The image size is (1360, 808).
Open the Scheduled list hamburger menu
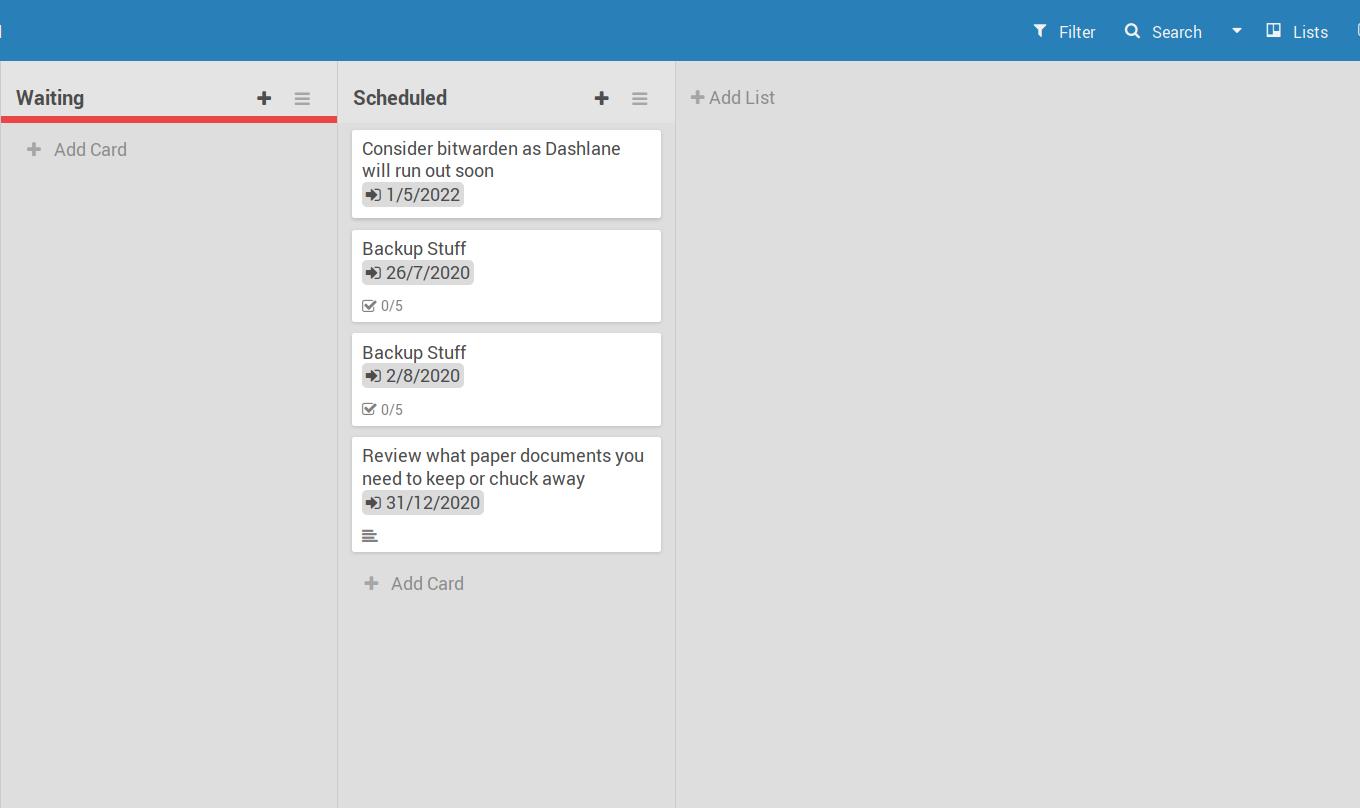pos(639,98)
